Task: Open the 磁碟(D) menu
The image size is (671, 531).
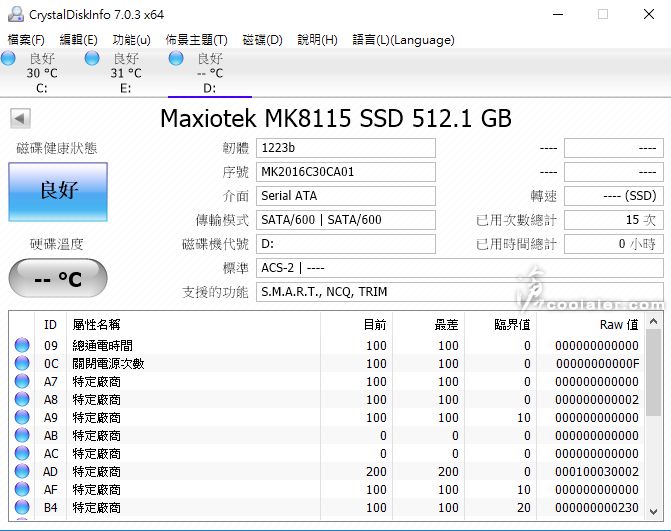Action: coord(262,40)
